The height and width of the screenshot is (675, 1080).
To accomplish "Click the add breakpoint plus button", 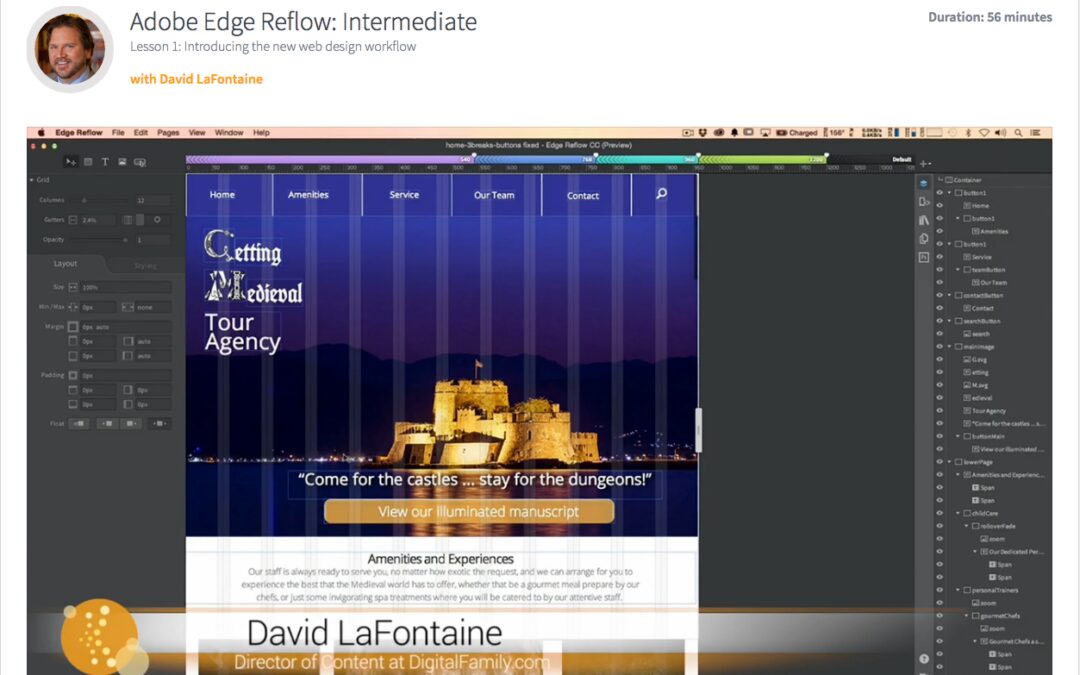I will (924, 162).
